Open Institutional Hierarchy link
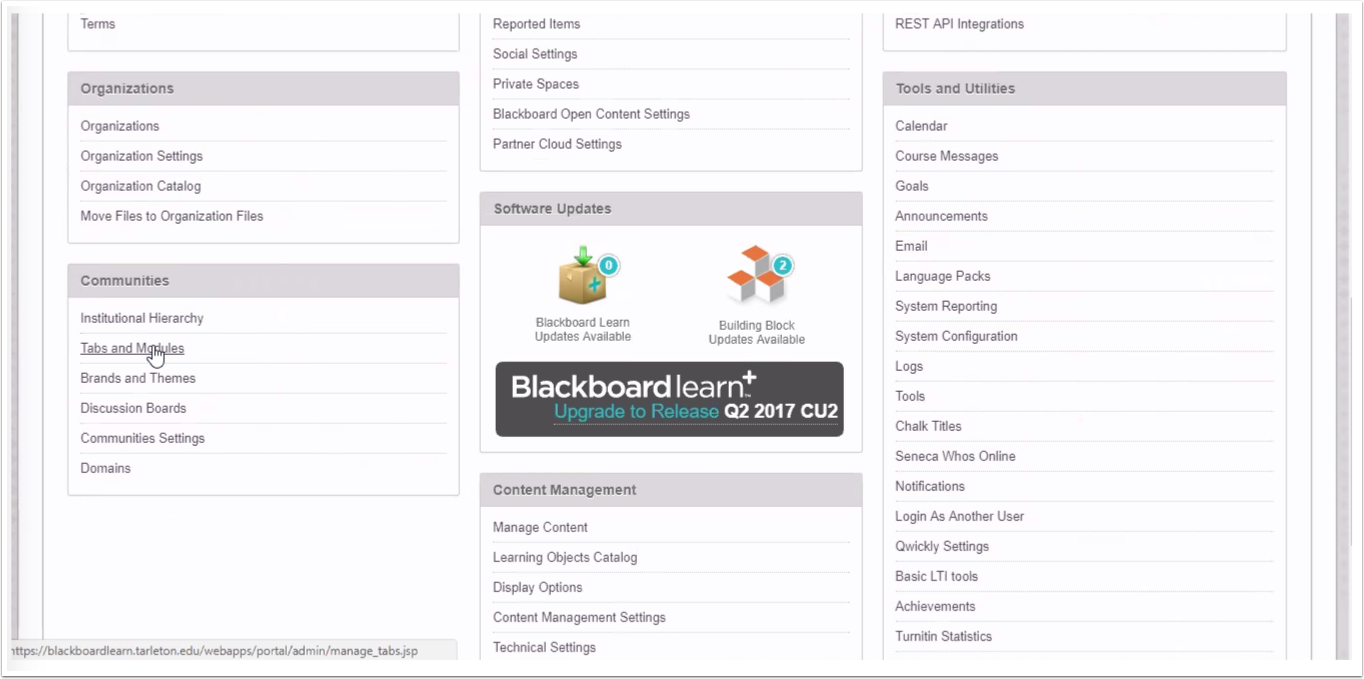Image resolution: width=1364 pixels, height=679 pixels. [142, 318]
